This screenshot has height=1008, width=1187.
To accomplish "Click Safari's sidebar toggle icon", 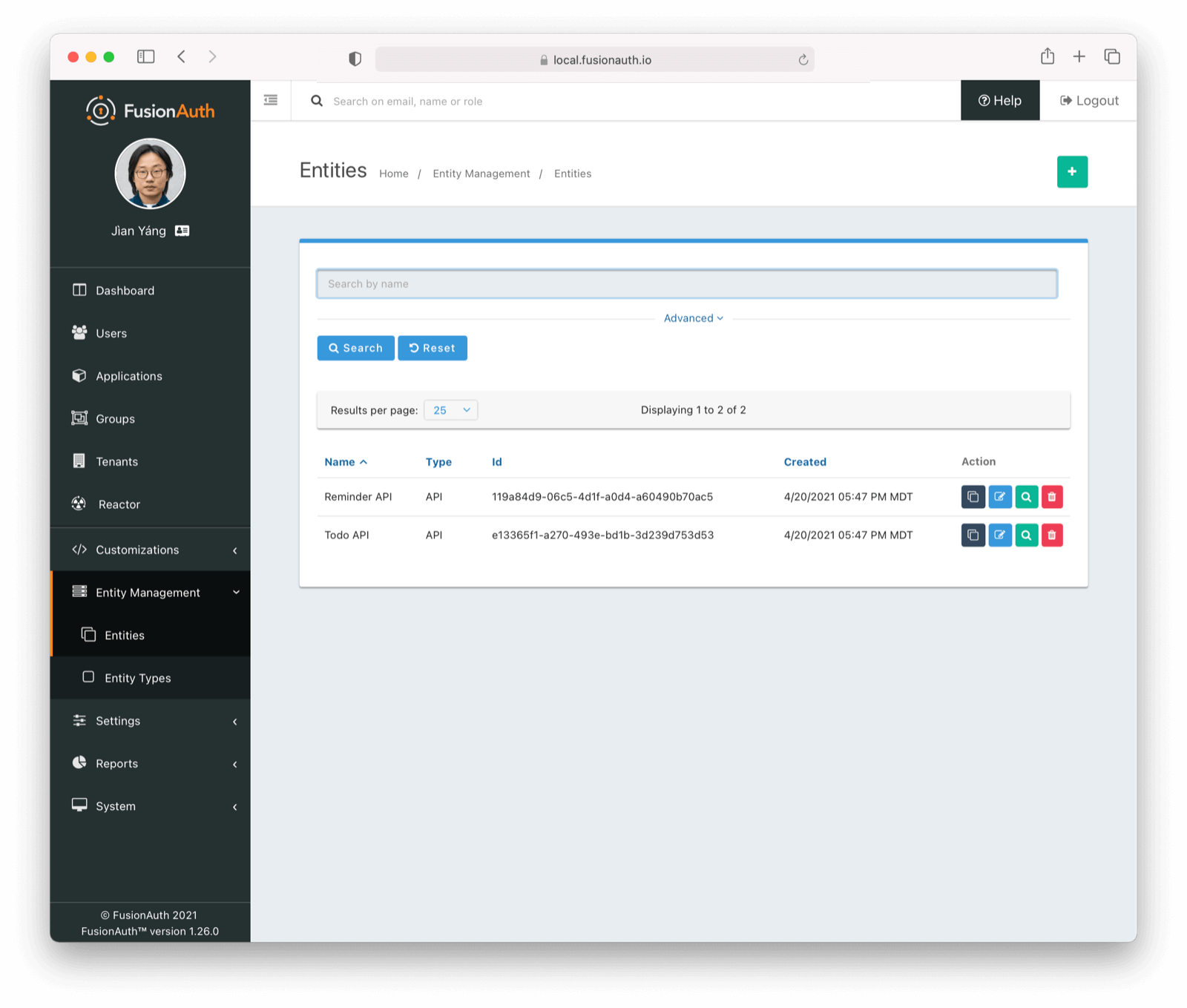I will 146,56.
